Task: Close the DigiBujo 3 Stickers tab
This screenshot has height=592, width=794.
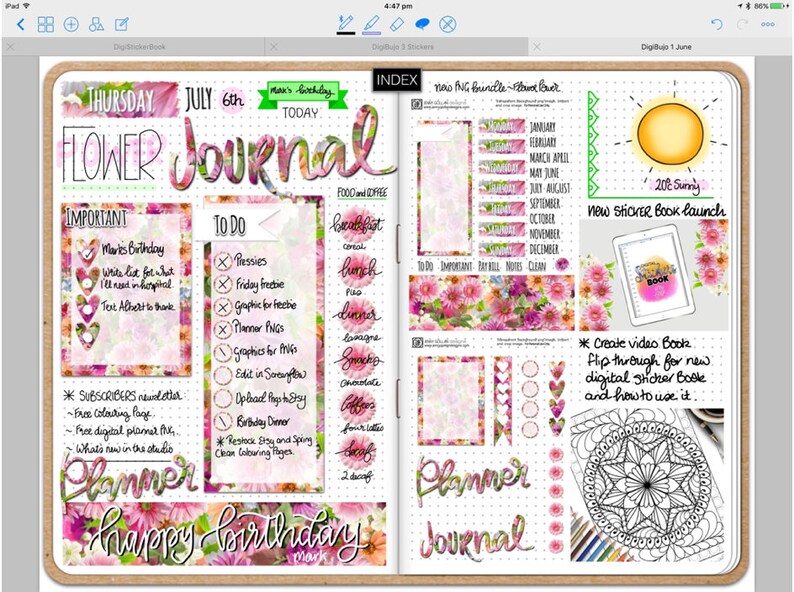Action: click(273, 47)
